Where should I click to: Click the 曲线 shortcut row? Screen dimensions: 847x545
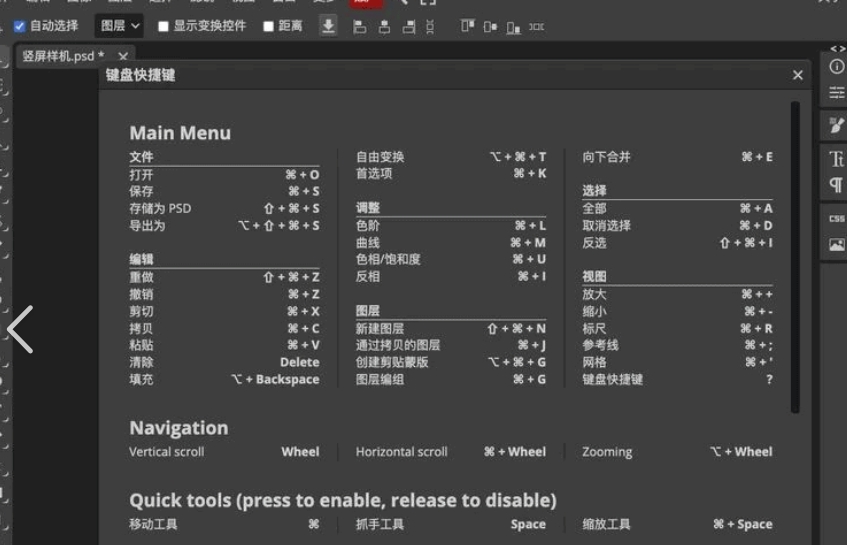click(x=451, y=243)
